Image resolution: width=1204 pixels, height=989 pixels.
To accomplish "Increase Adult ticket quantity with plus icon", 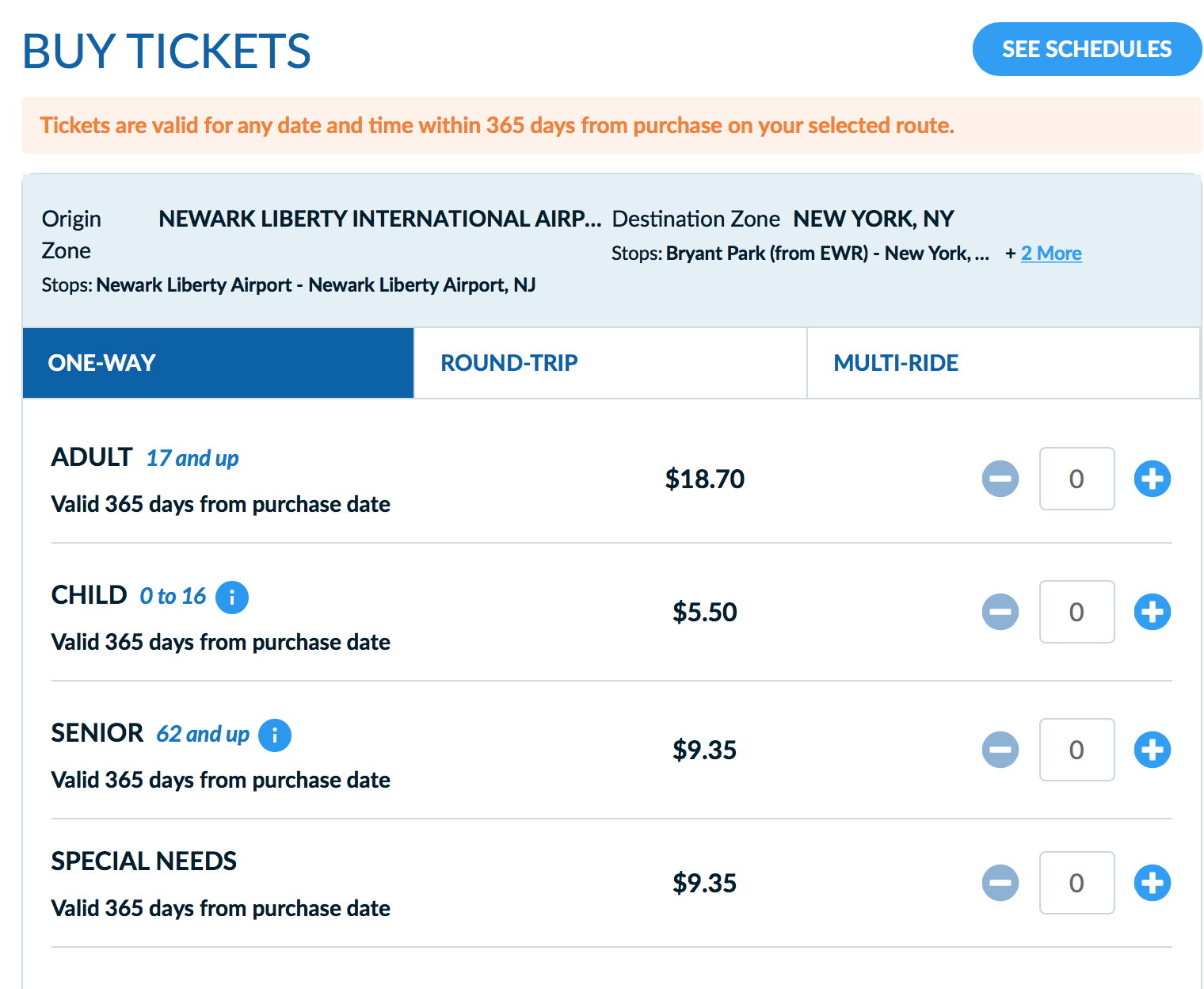I will coord(1153,479).
